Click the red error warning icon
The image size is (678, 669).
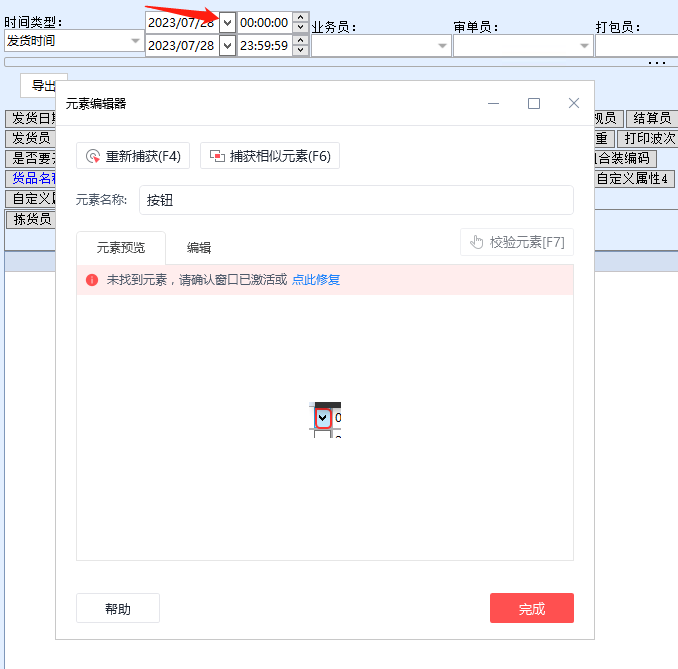(92, 280)
